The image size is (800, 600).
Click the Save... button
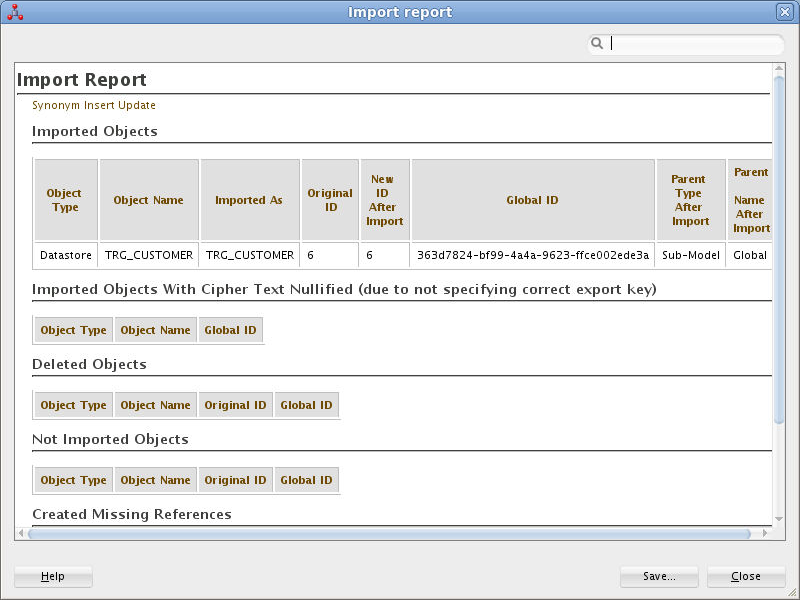[659, 576]
